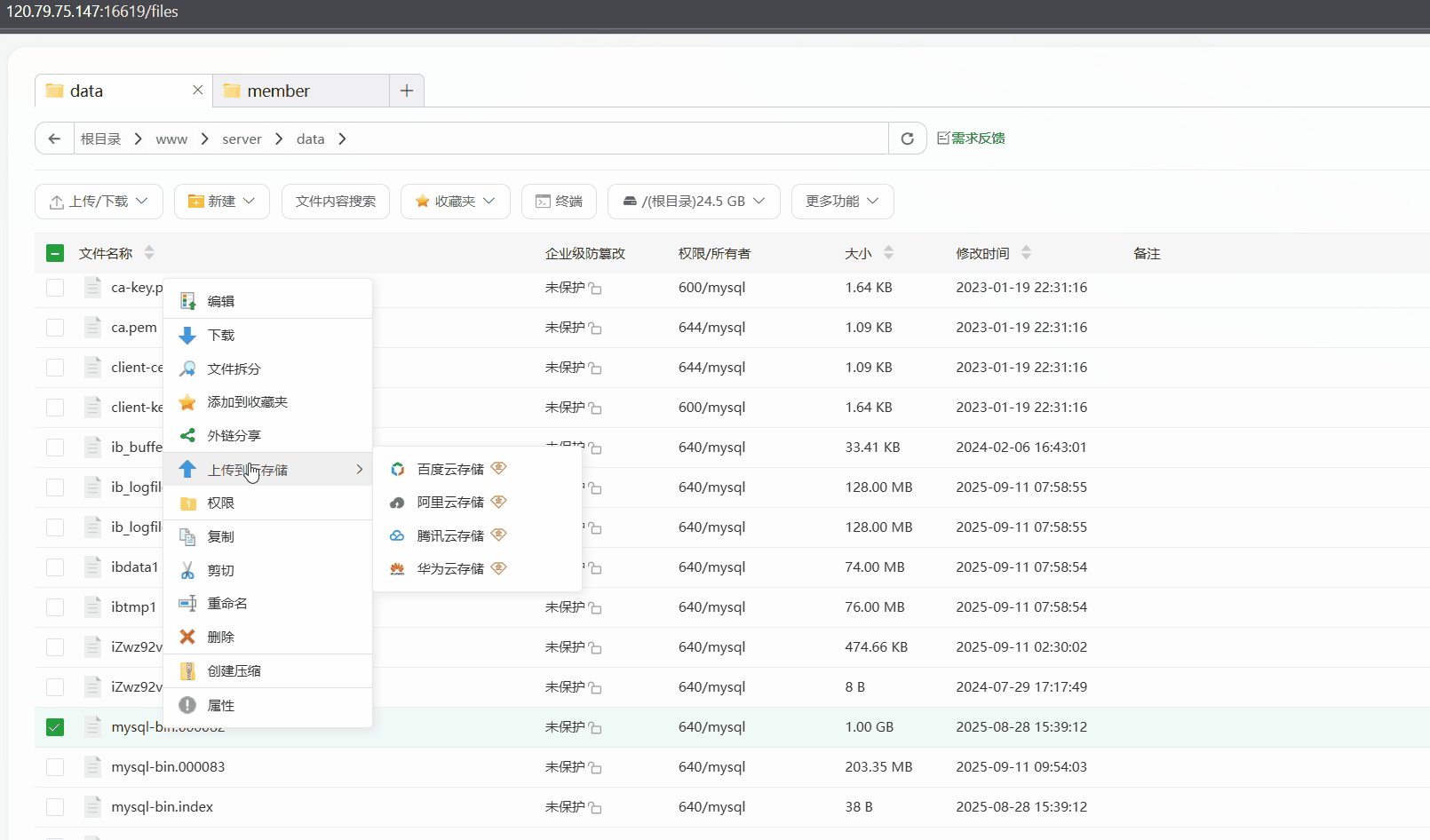The height and width of the screenshot is (840, 1430).
Task: Click the lock icon in mysql-bin.000083 row
Action: tap(595, 768)
